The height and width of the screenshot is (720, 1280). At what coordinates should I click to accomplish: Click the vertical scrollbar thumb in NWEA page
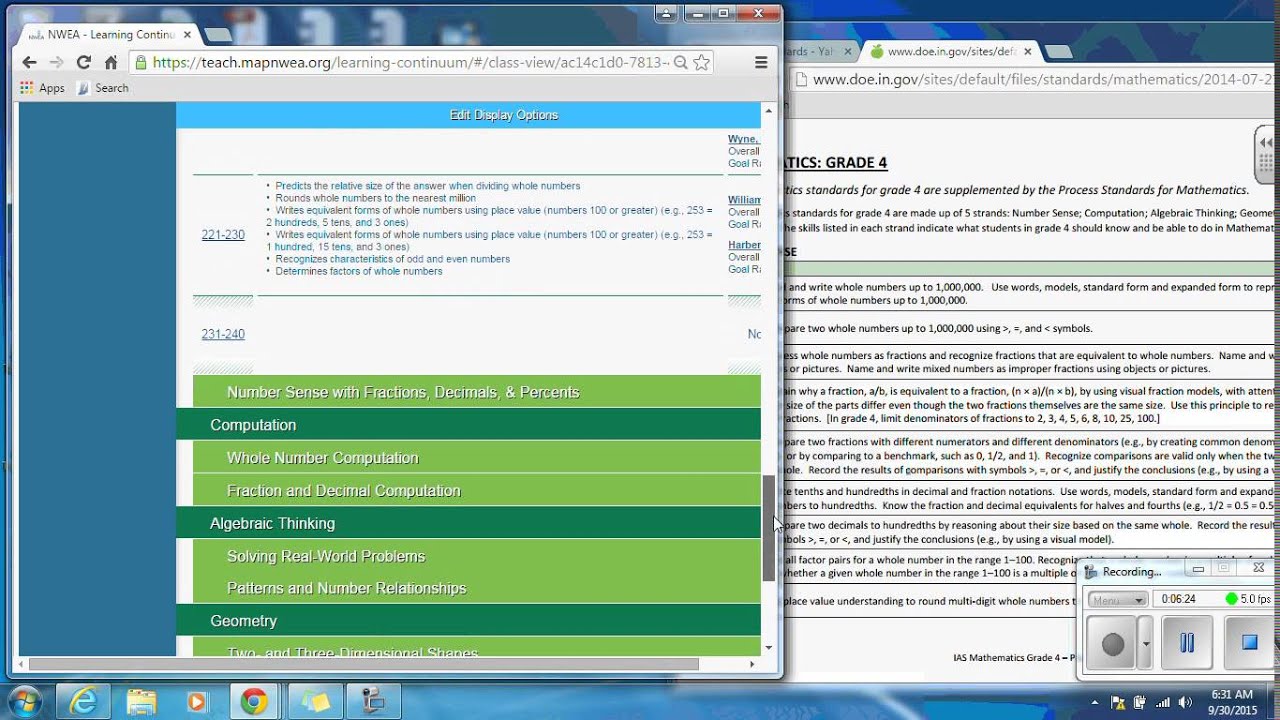tap(768, 528)
